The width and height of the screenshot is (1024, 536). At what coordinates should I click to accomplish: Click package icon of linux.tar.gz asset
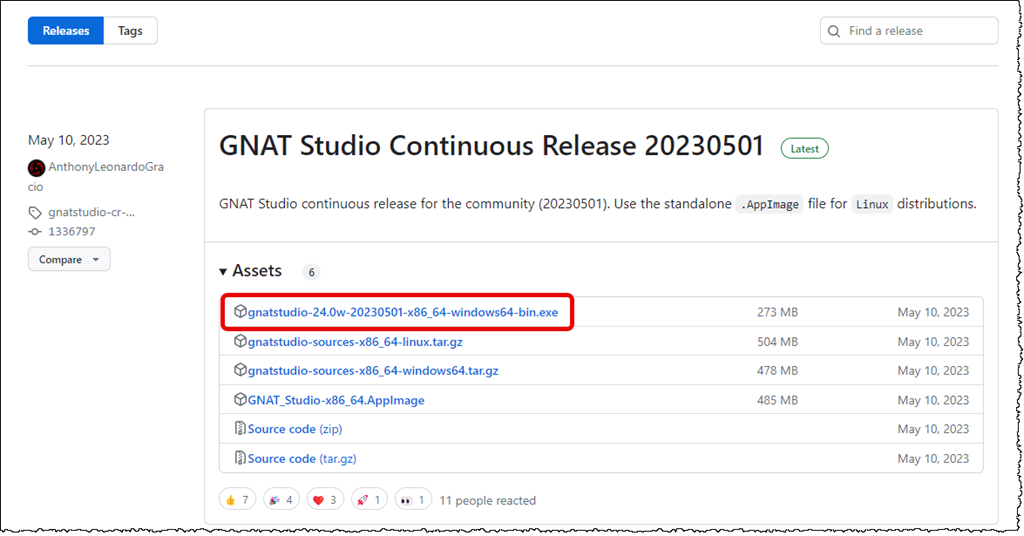coord(240,341)
